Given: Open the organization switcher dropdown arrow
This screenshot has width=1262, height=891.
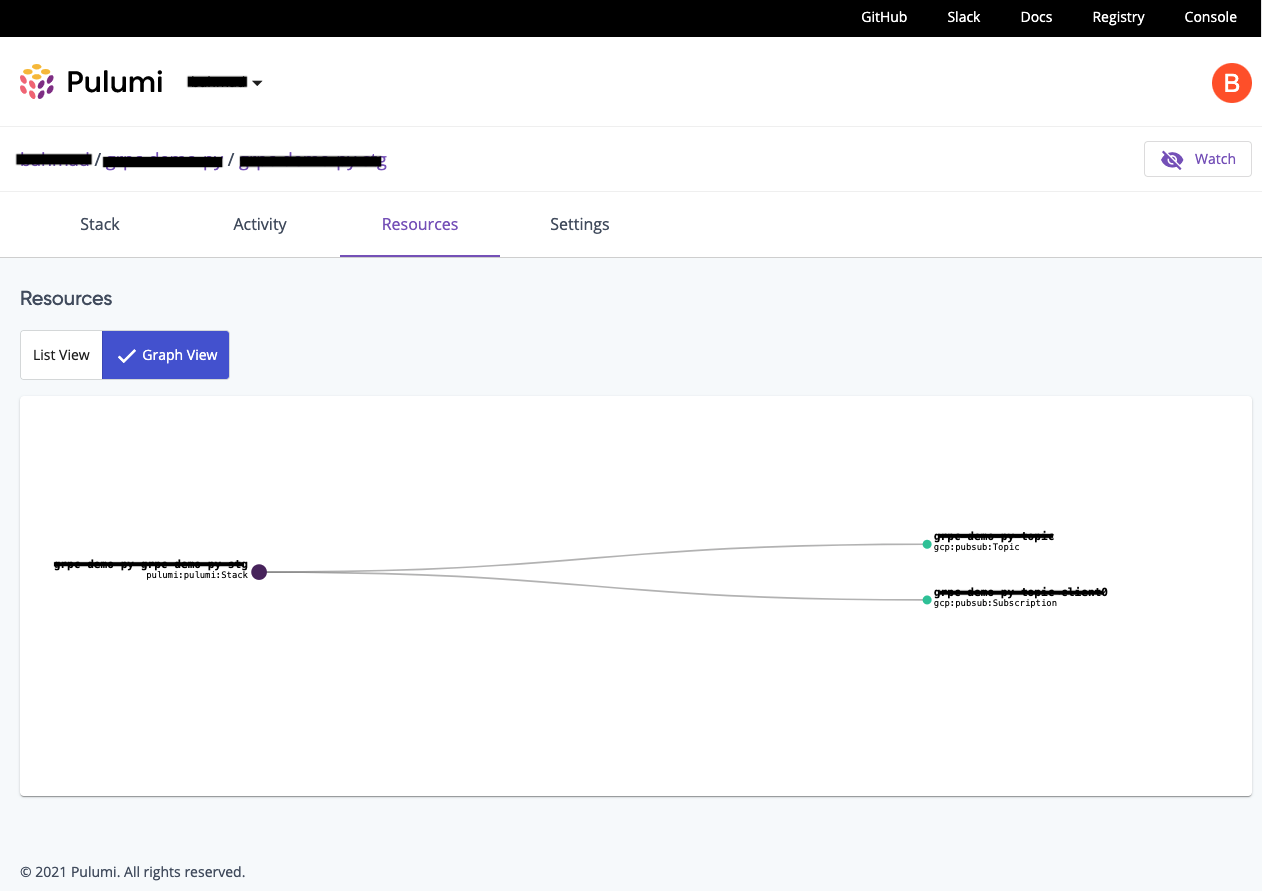Looking at the screenshot, I should pyautogui.click(x=257, y=83).
